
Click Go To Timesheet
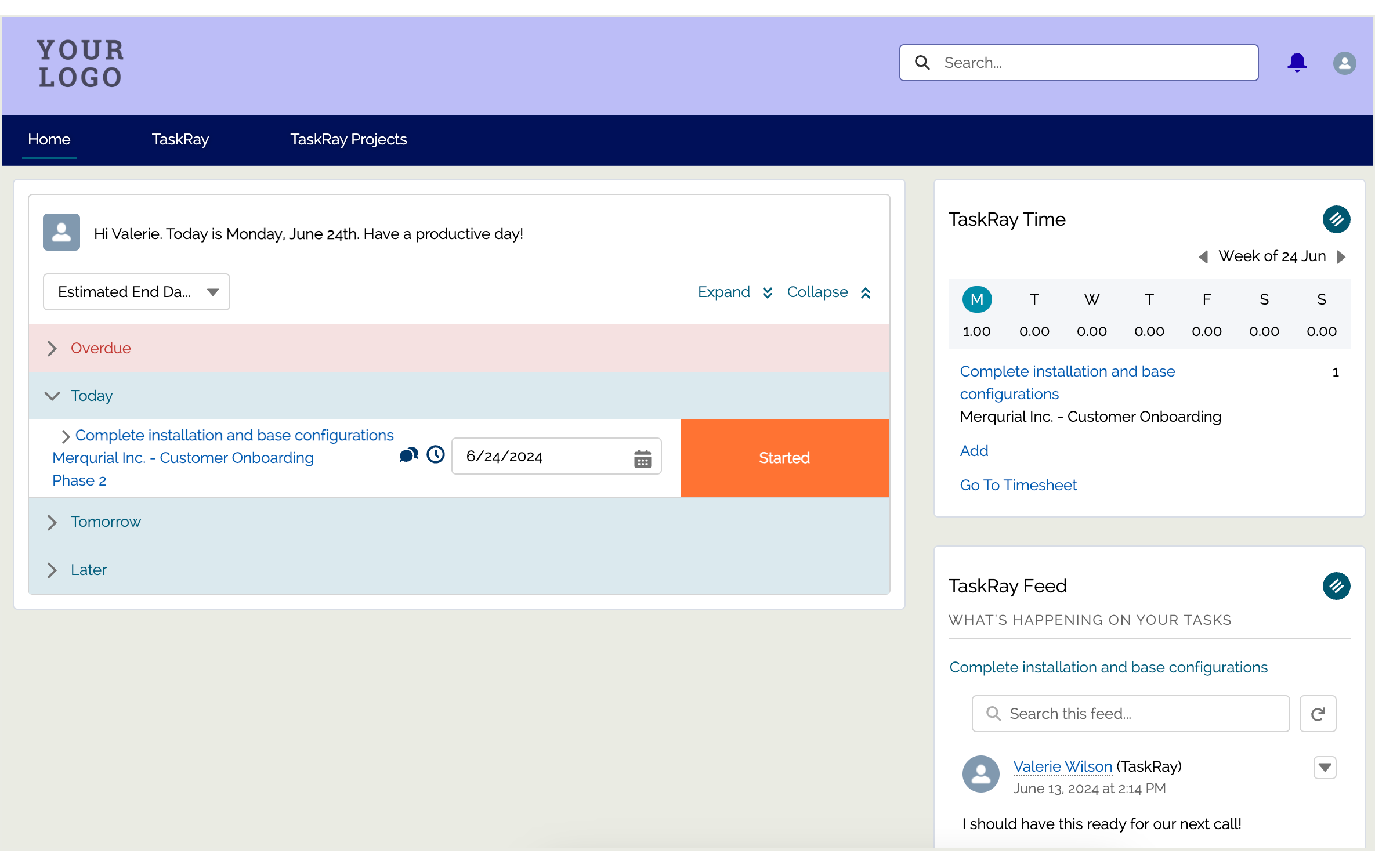tap(1018, 485)
